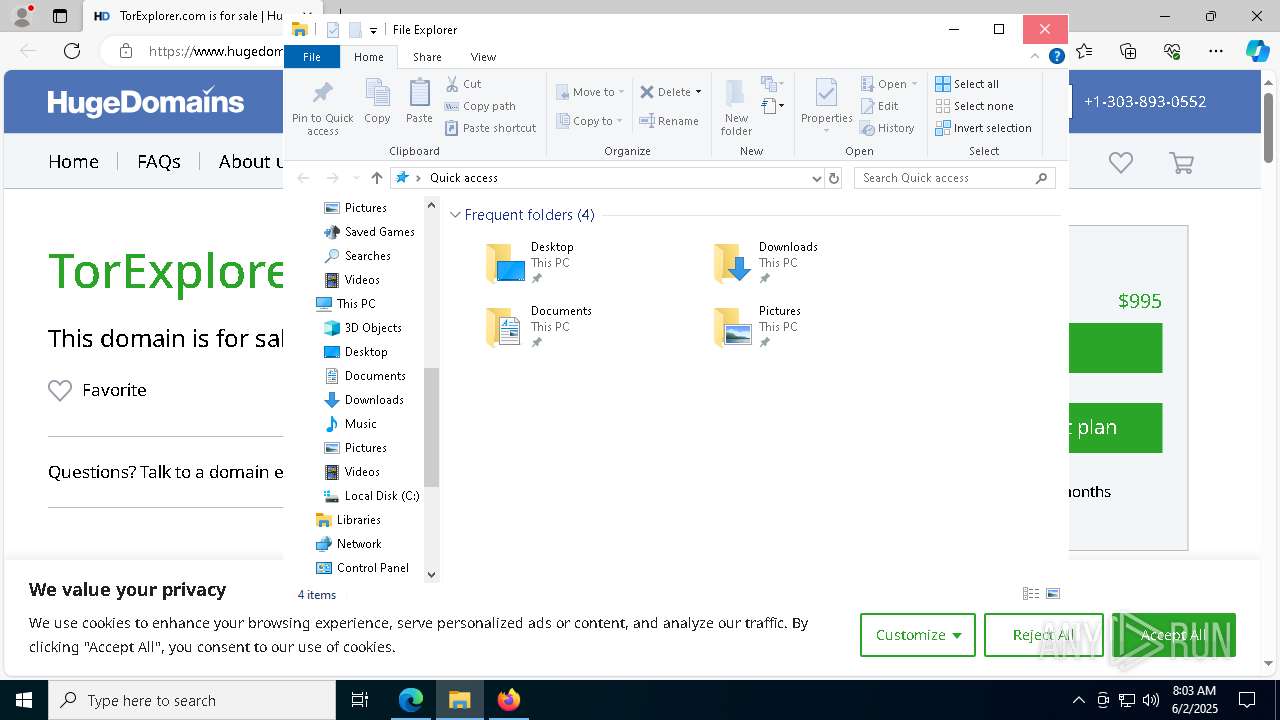The image size is (1280, 720).
Task: Click Copy path in ribbon
Action: point(480,106)
